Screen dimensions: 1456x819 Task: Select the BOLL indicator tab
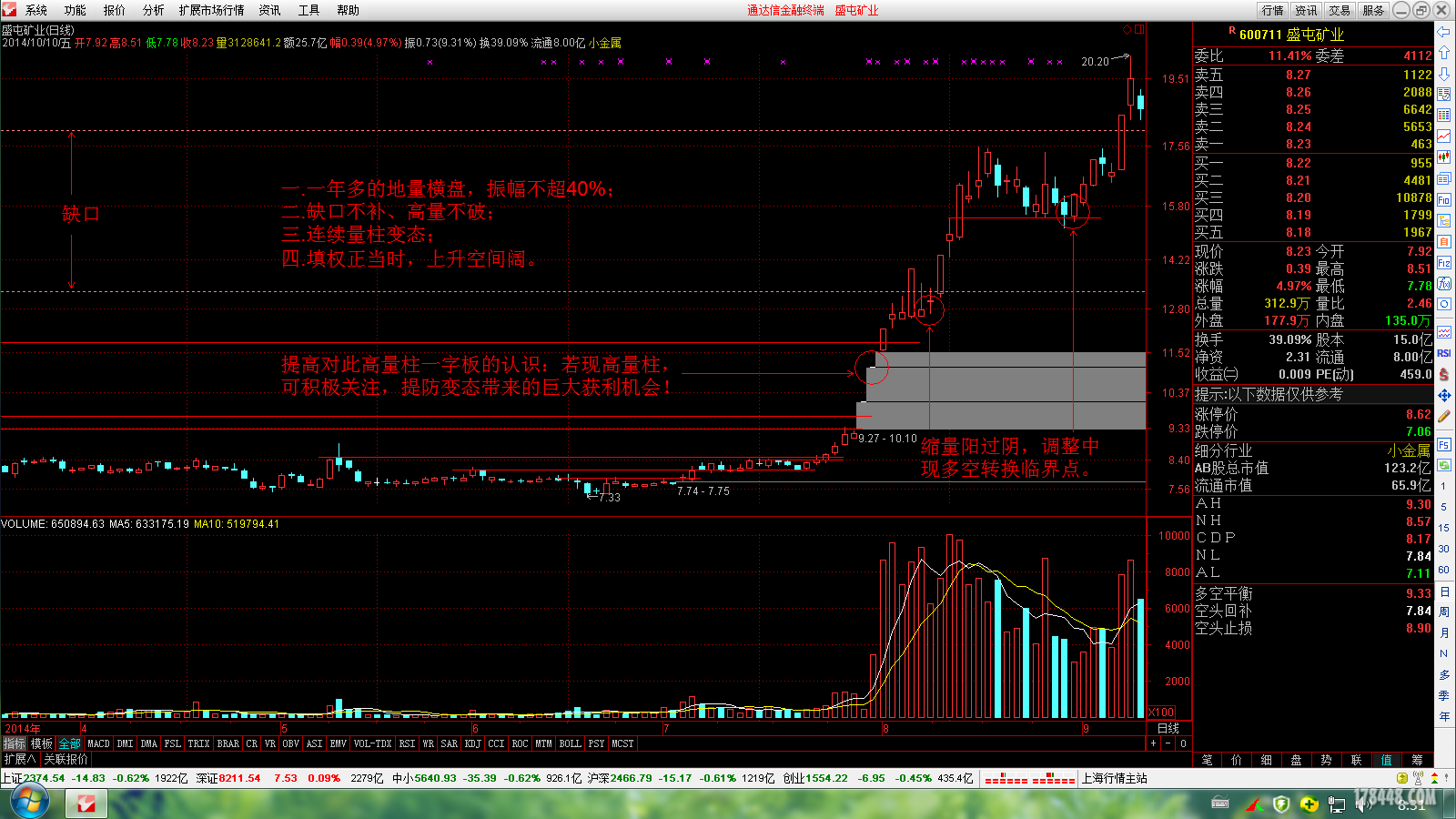click(570, 743)
